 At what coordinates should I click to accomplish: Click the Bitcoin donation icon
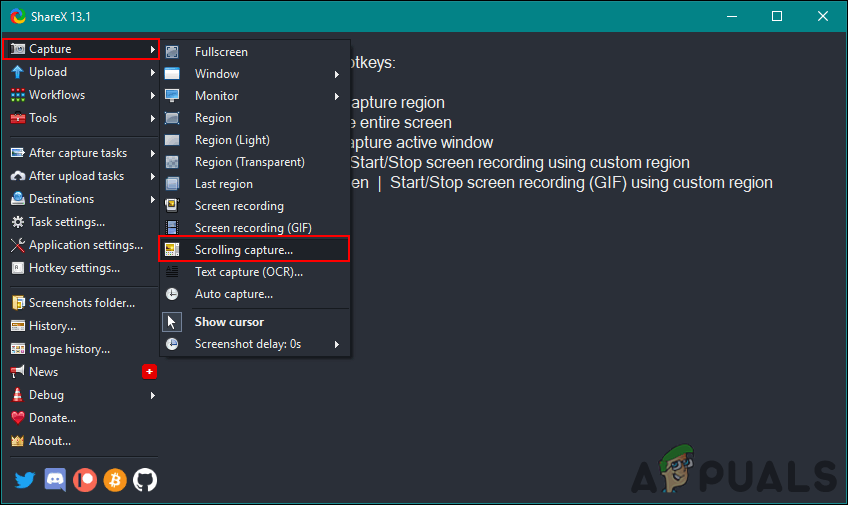point(115,480)
